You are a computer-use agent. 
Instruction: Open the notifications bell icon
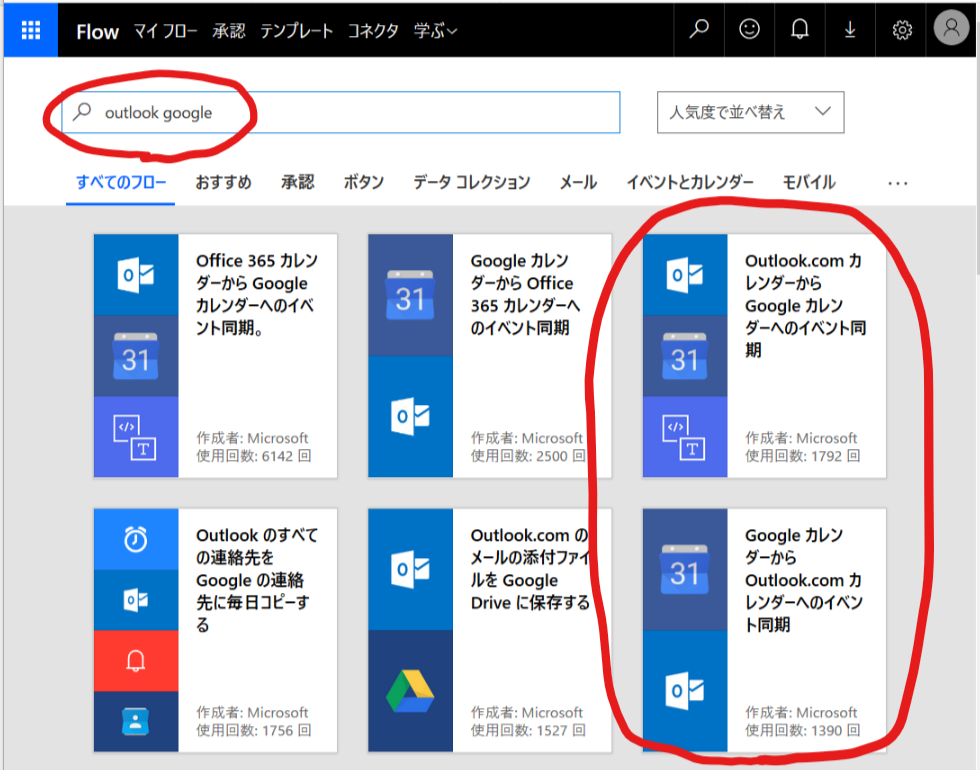[x=799, y=29]
